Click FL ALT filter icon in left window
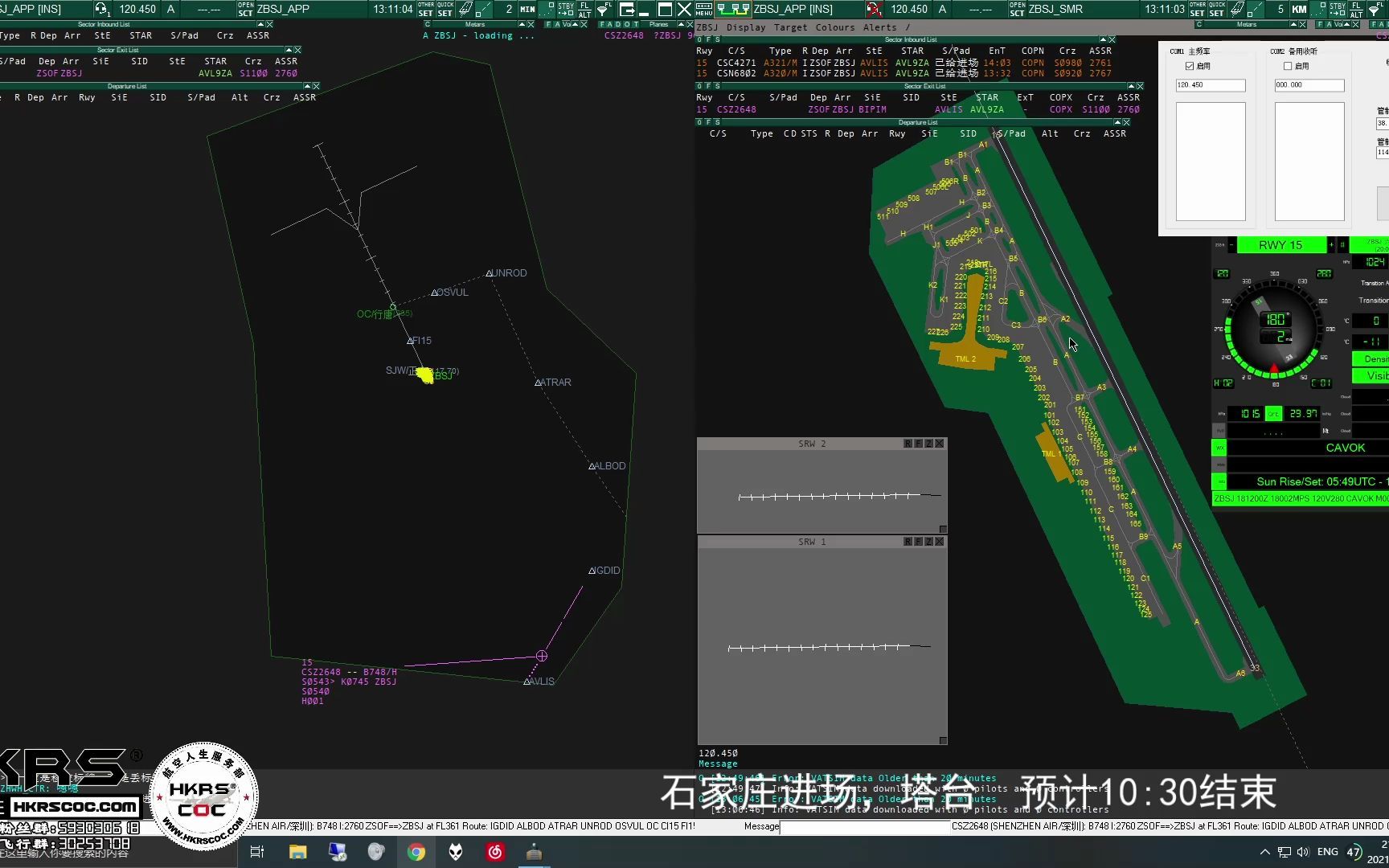 584,9
